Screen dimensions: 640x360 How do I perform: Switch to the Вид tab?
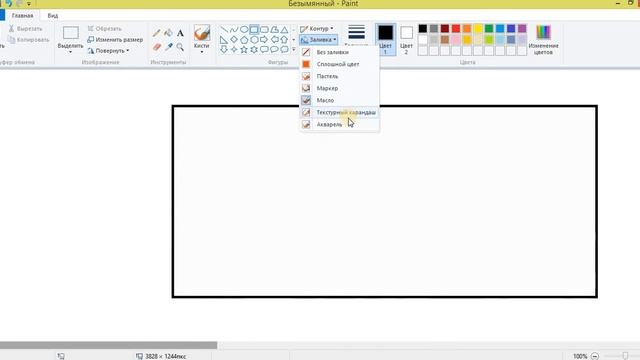[53, 16]
